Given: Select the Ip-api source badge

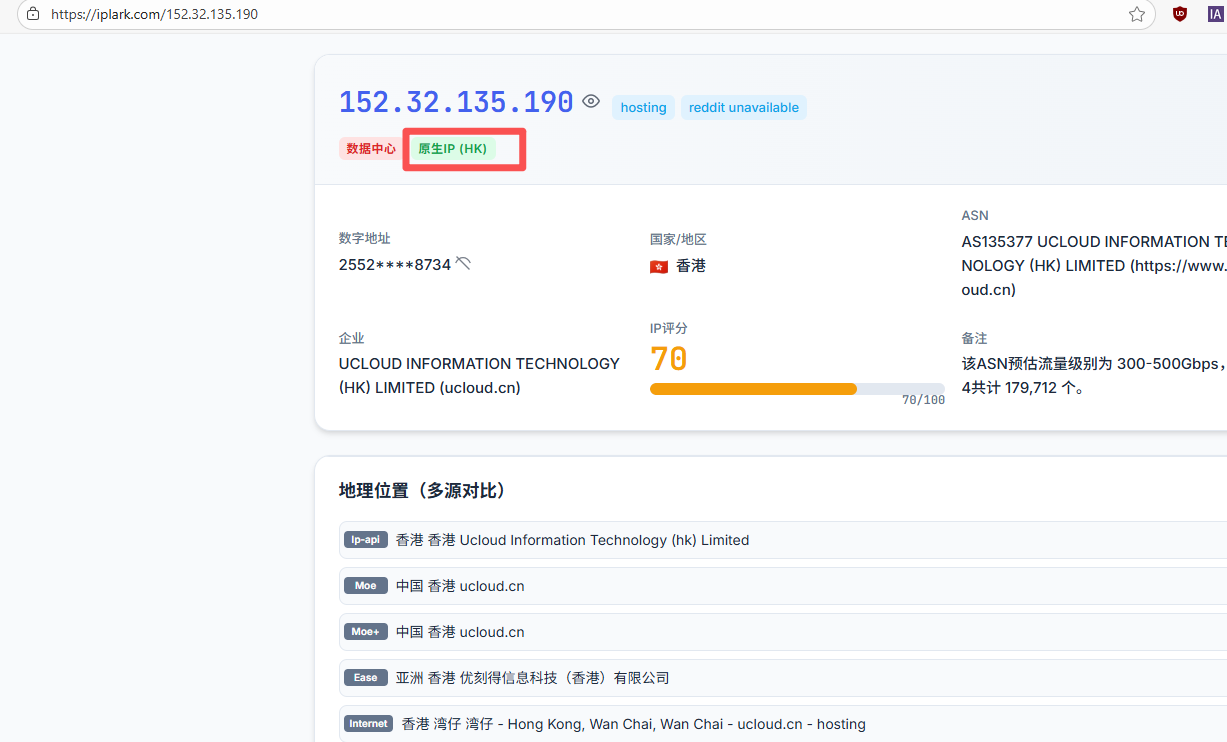Looking at the screenshot, I should (x=365, y=540).
